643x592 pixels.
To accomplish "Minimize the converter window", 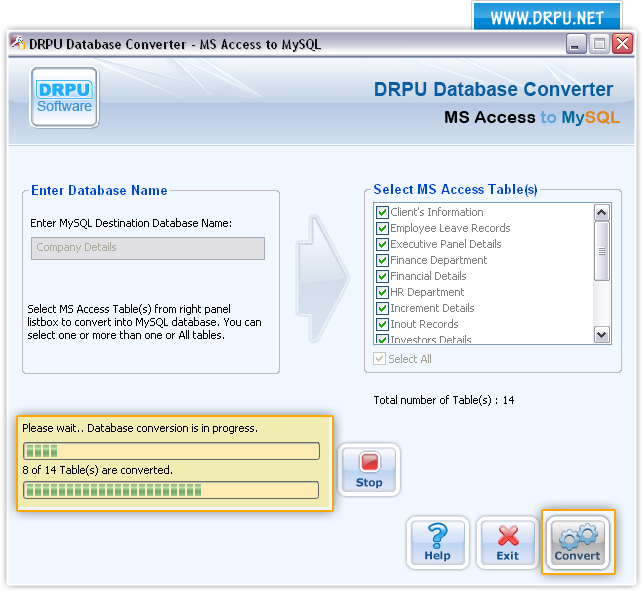I will [576, 44].
